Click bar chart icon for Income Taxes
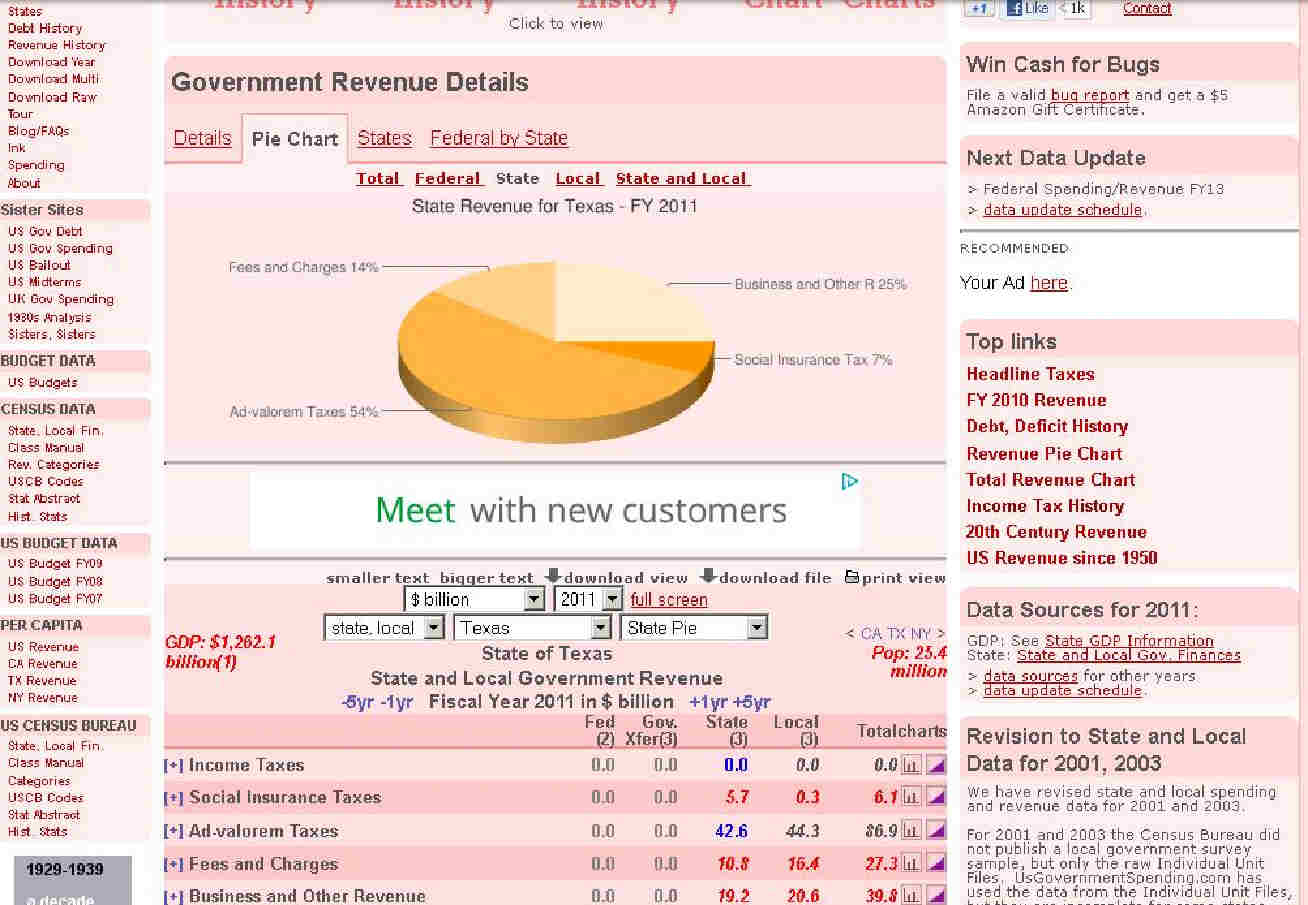The width and height of the screenshot is (1308, 905). click(911, 766)
